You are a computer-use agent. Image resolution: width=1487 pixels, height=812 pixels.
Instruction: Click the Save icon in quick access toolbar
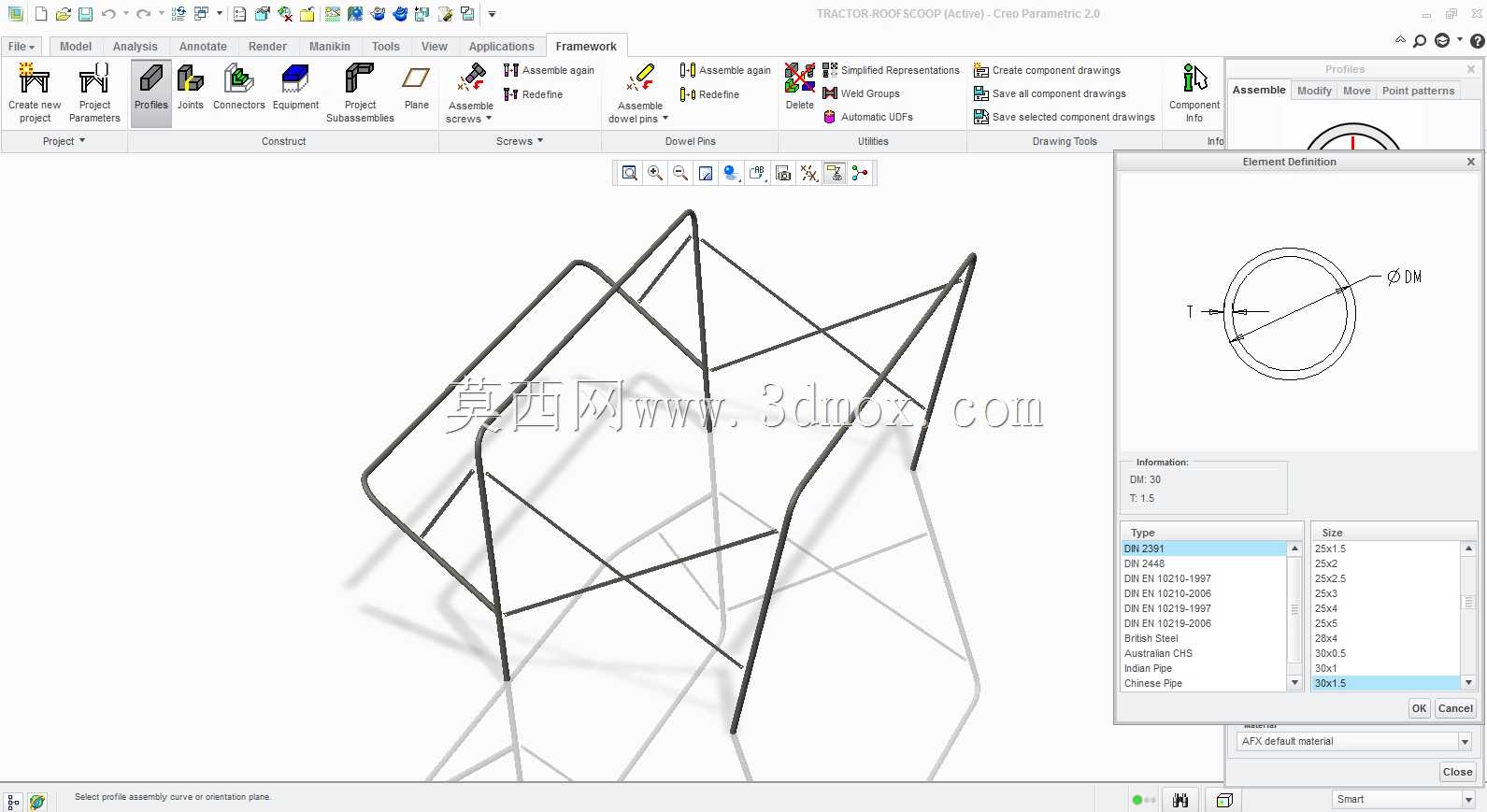(85, 14)
